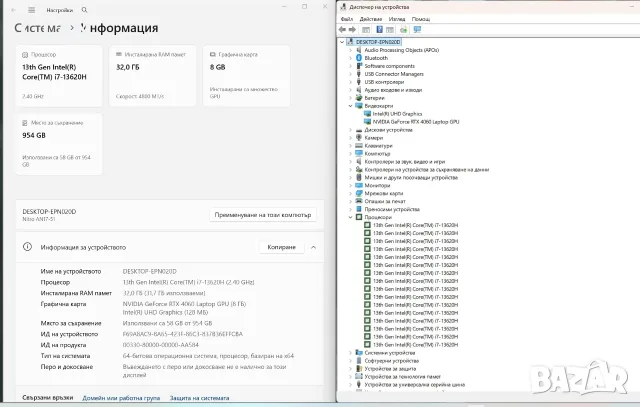Click the info circle icon beside Информация за устройството
The width and height of the screenshot is (640, 407).
pos(27,247)
